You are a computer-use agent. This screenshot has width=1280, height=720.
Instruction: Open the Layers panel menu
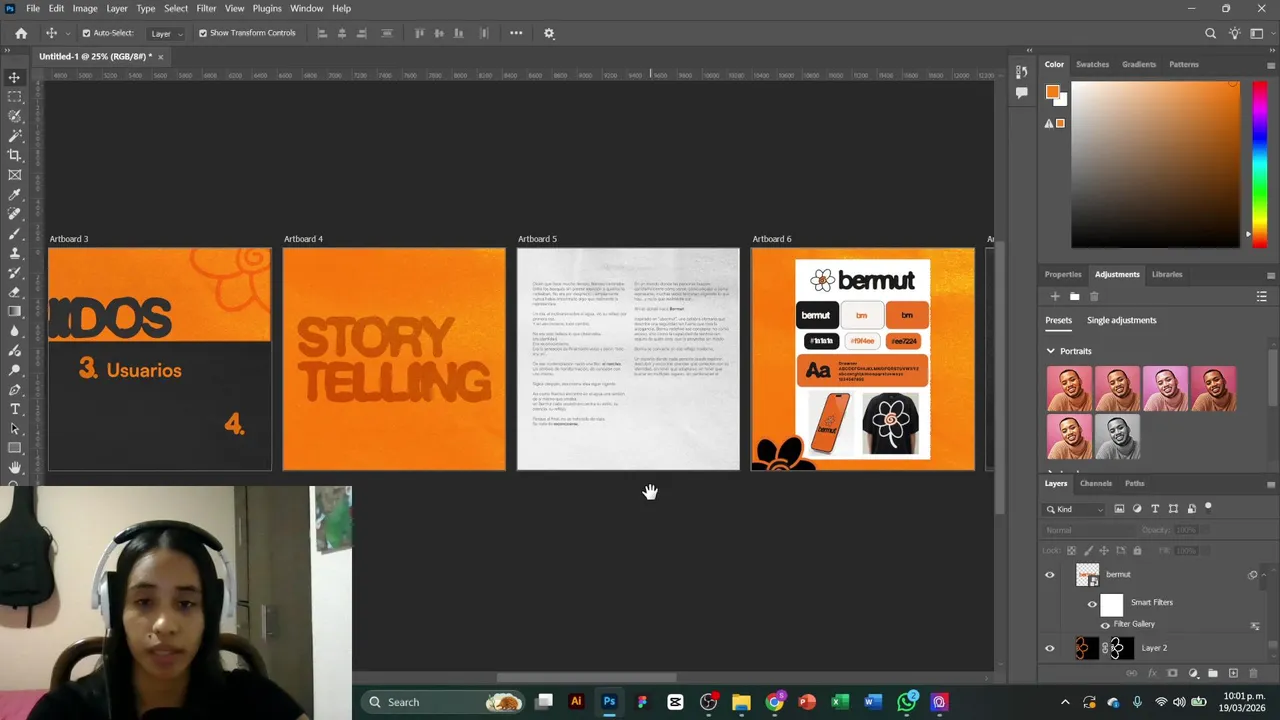tap(1271, 484)
